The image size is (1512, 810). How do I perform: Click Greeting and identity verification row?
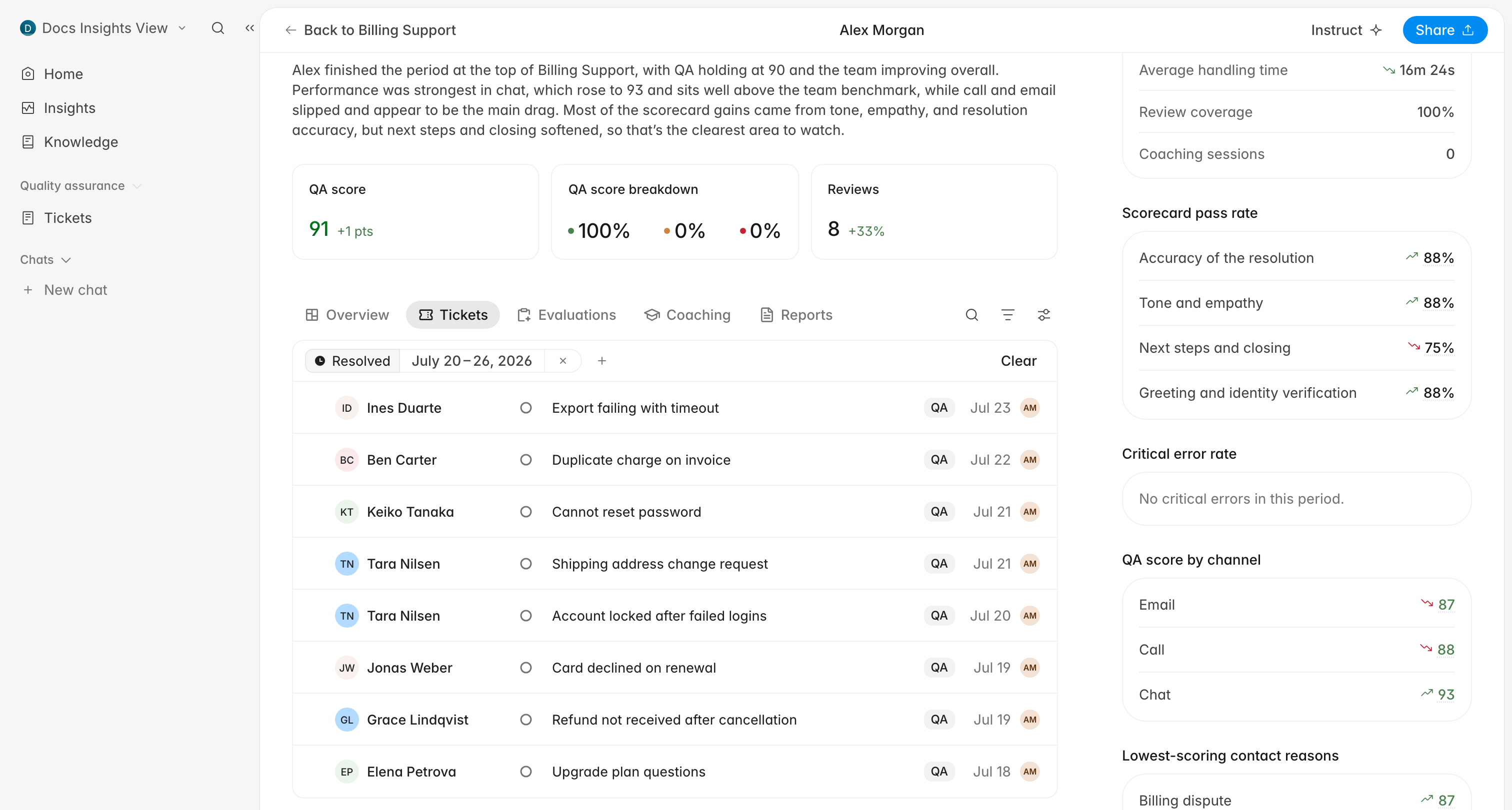(x=1296, y=393)
